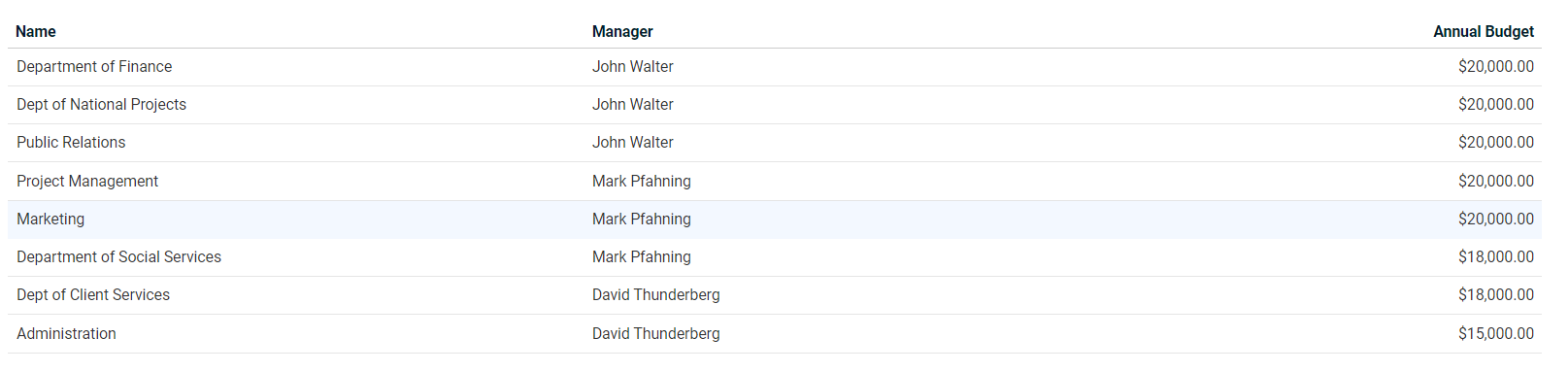Sort by the Annual Budget column header
The image size is (1568, 372).
click(1484, 31)
